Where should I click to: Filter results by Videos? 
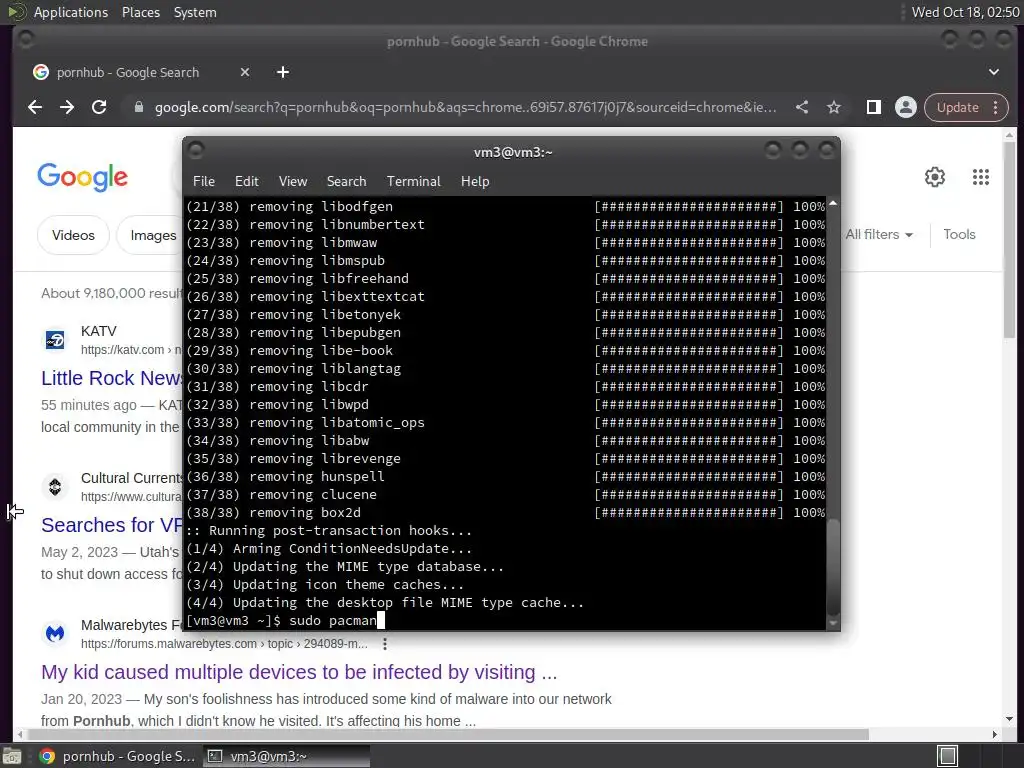[x=73, y=235]
